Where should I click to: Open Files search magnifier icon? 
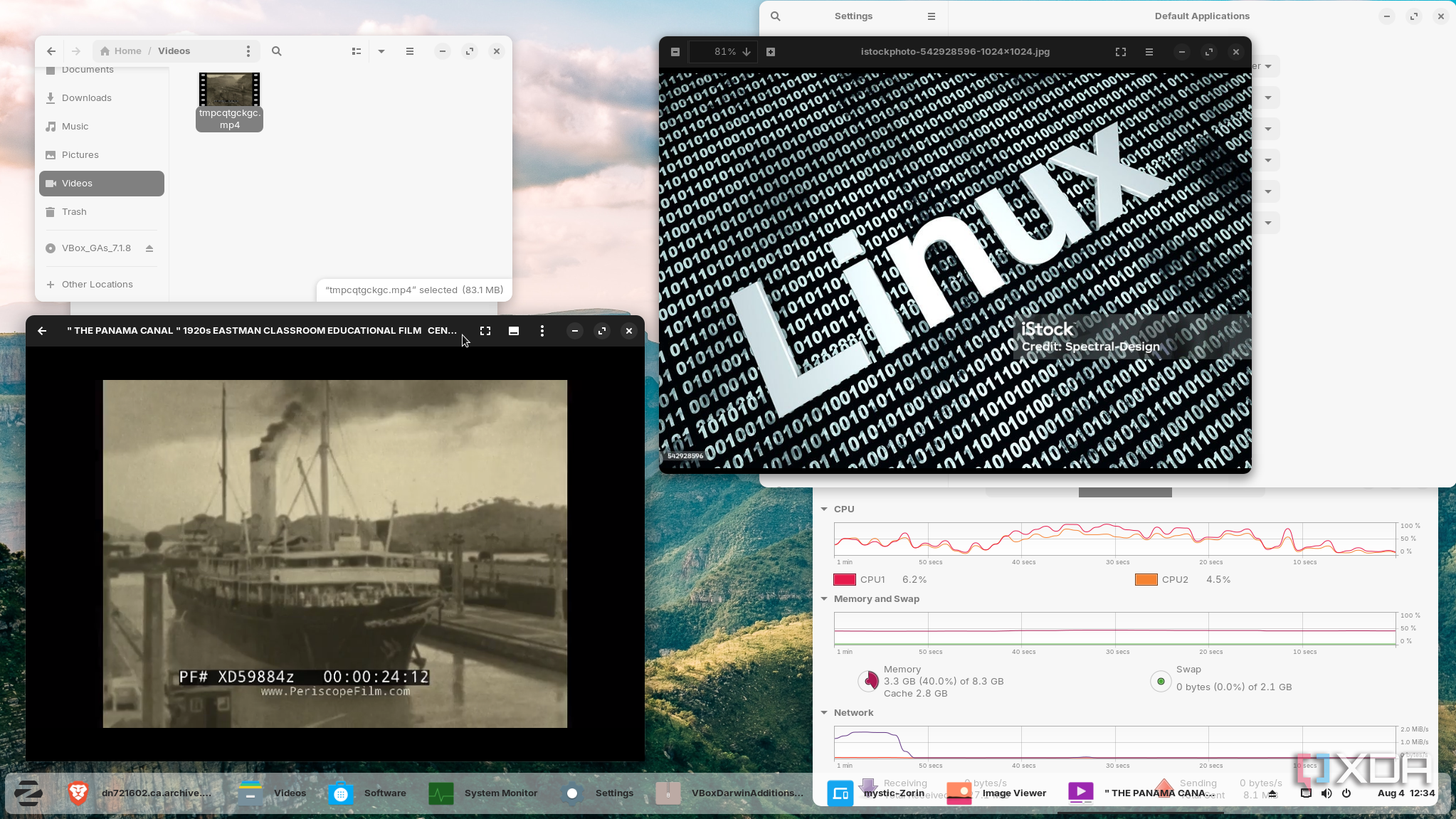point(277,51)
